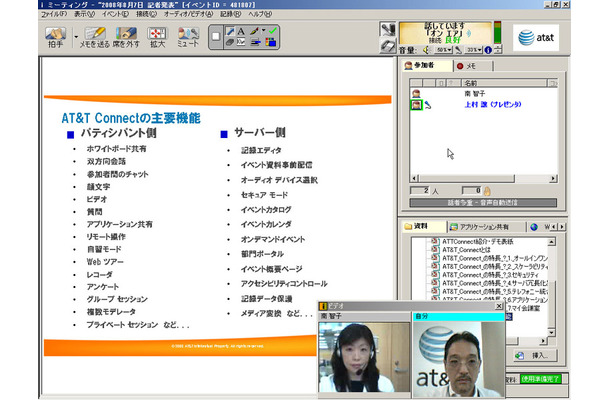The height and width of the screenshot is (400, 610).
Task: Close the ビデオ video window
Action: (499, 306)
